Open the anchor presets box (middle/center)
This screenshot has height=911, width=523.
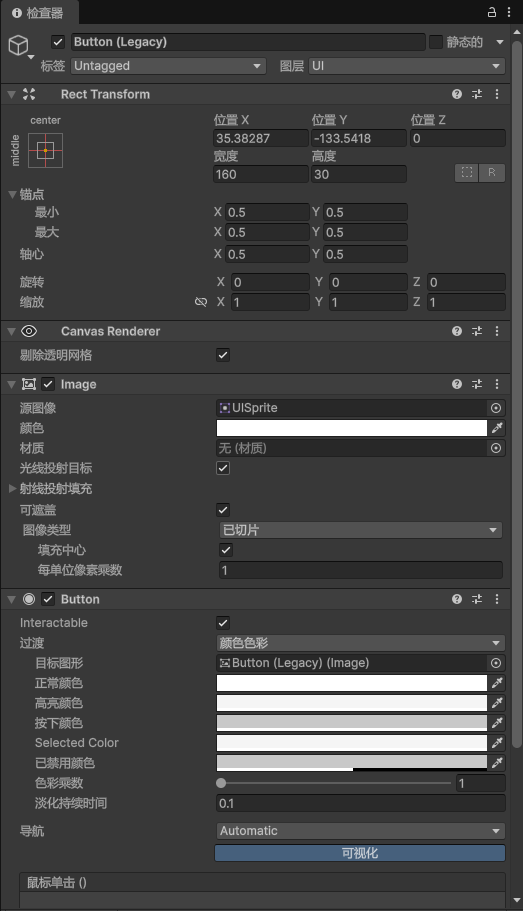pos(45,150)
